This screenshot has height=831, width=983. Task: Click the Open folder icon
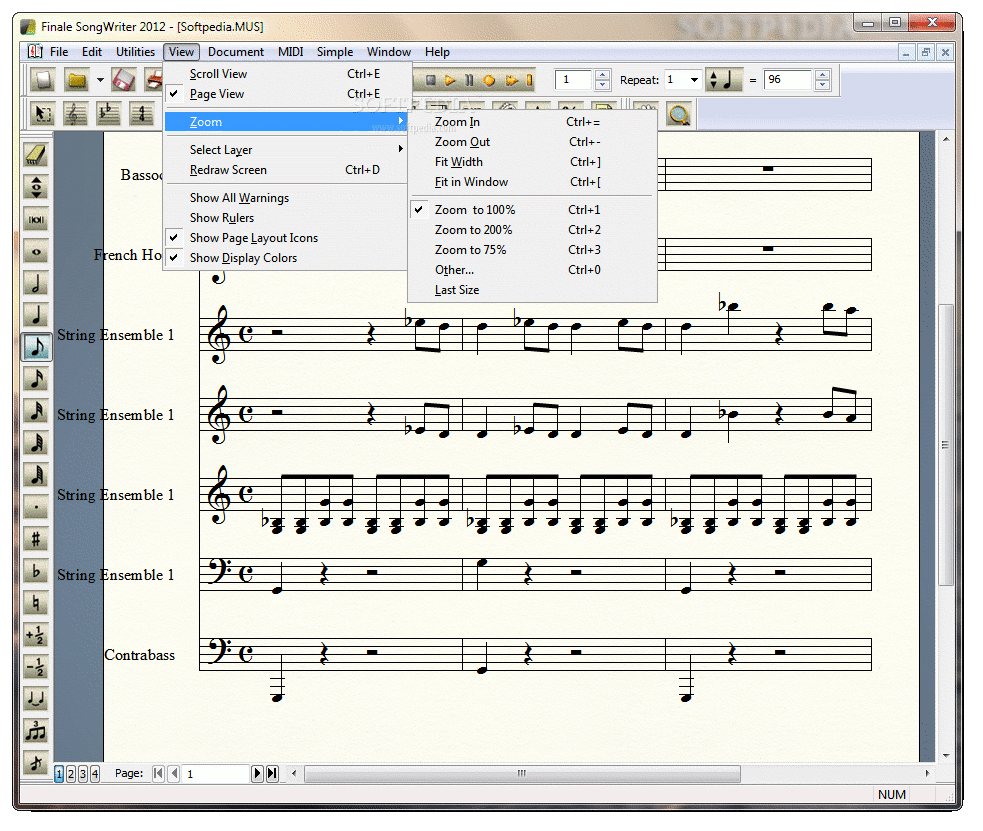tap(77, 80)
